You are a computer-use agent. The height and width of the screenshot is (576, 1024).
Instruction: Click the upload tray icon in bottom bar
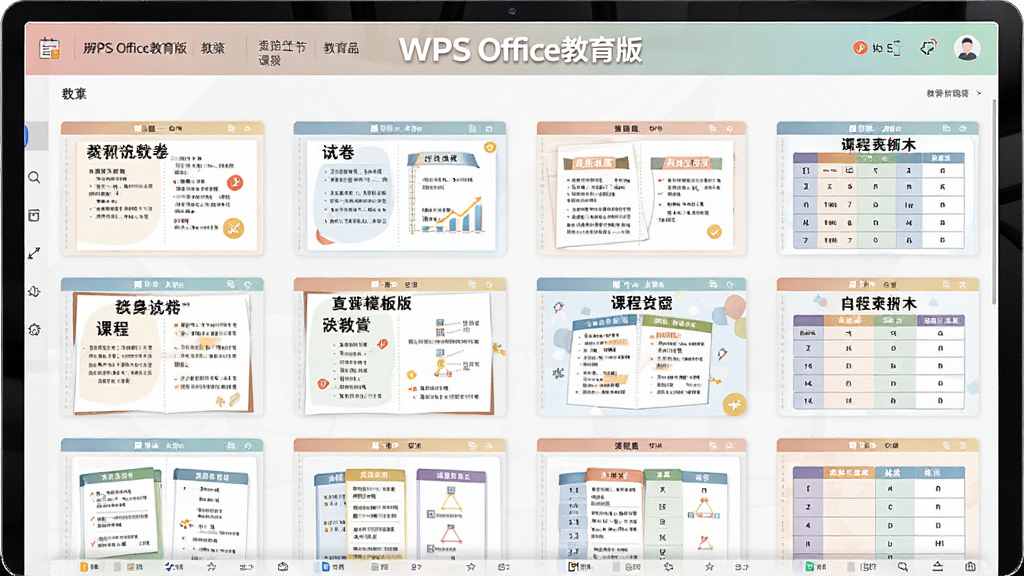click(x=937, y=567)
